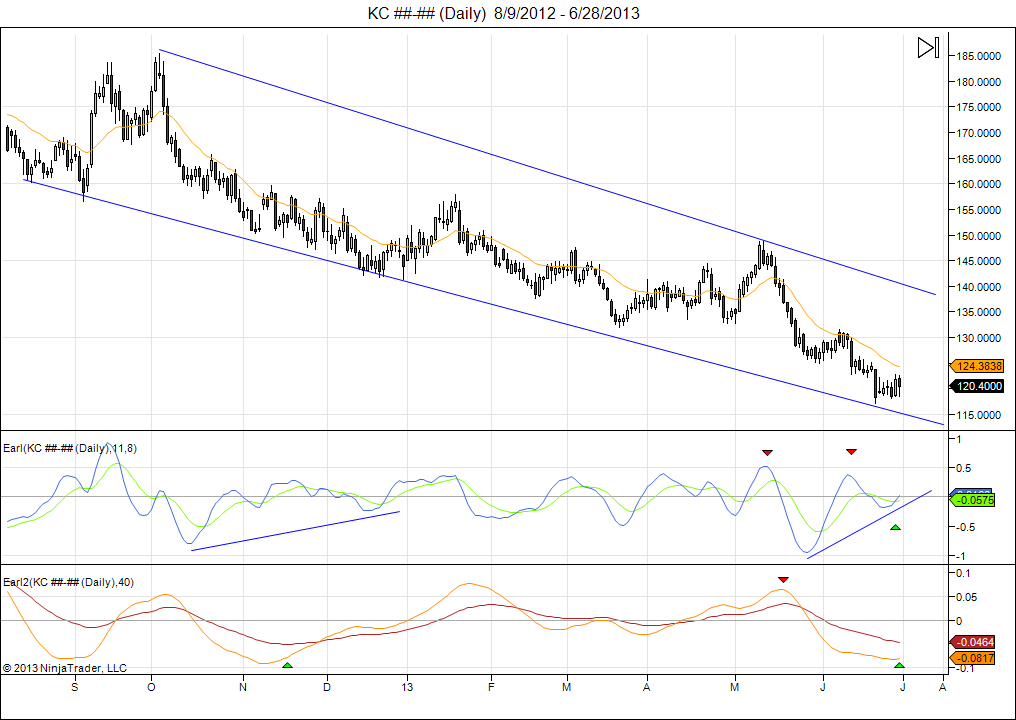Click the © 2013 NinjaTrader, LLC text
The image size is (1016, 720).
click(x=65, y=668)
